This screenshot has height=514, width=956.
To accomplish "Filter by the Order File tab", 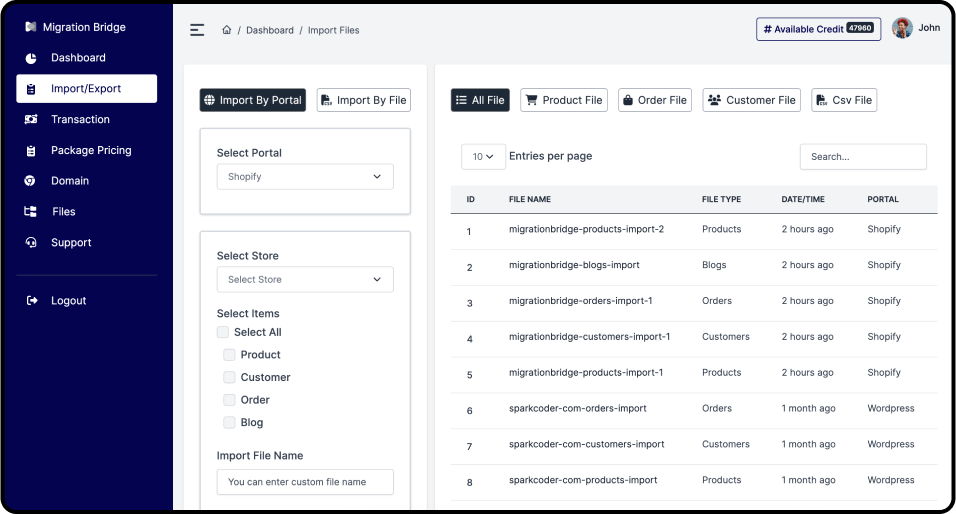I will pyautogui.click(x=654, y=100).
